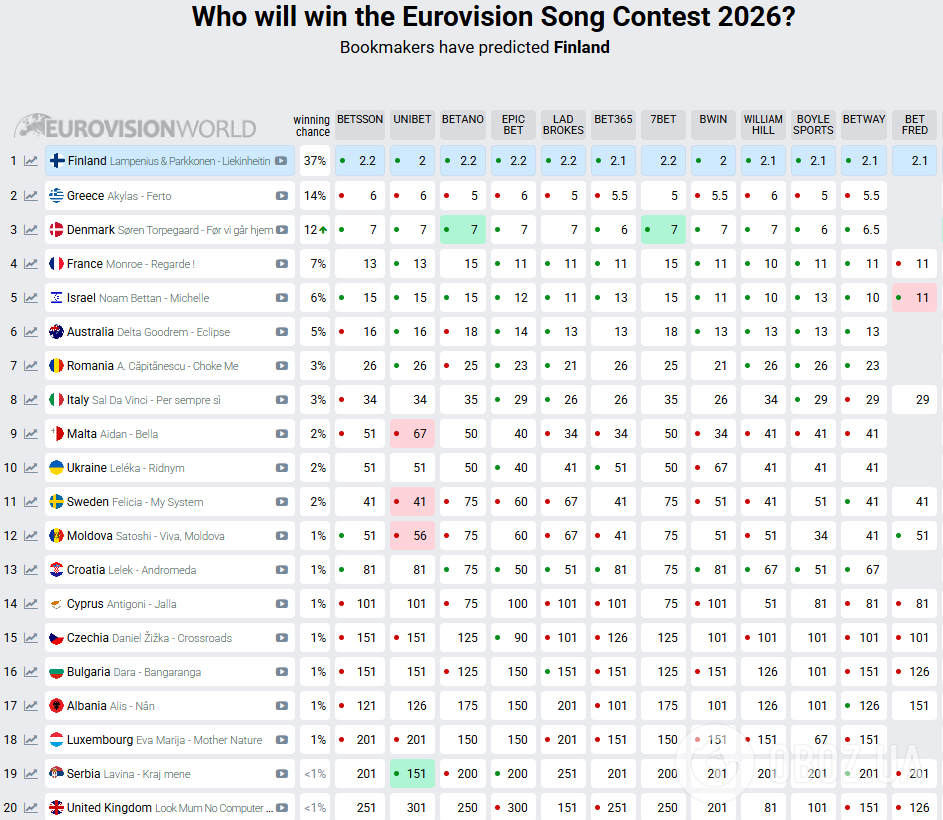
Task: Select the BOYLE SPORTS column header
Action: tap(812, 125)
